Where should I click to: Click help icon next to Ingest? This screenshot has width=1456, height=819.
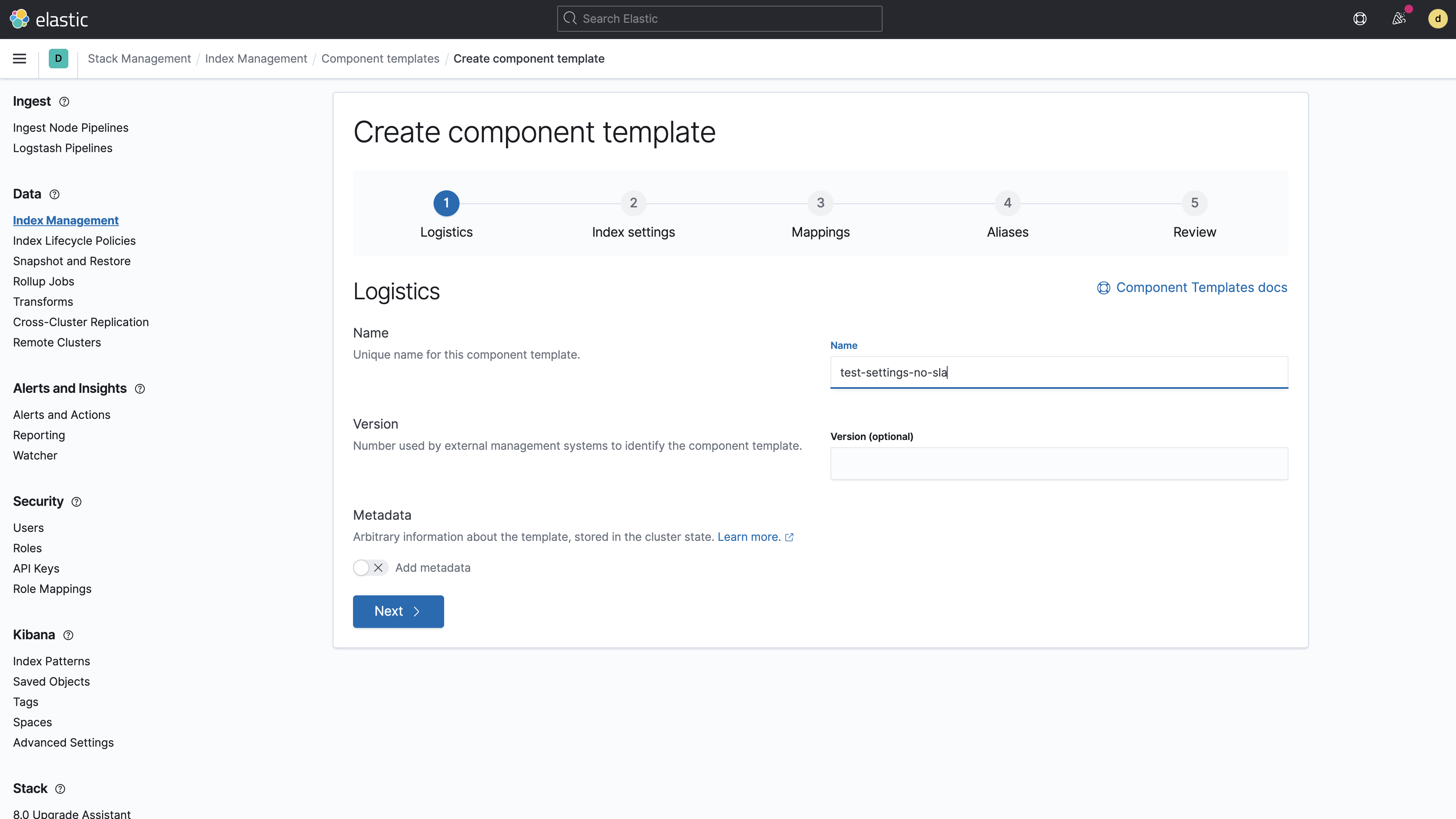click(x=64, y=102)
